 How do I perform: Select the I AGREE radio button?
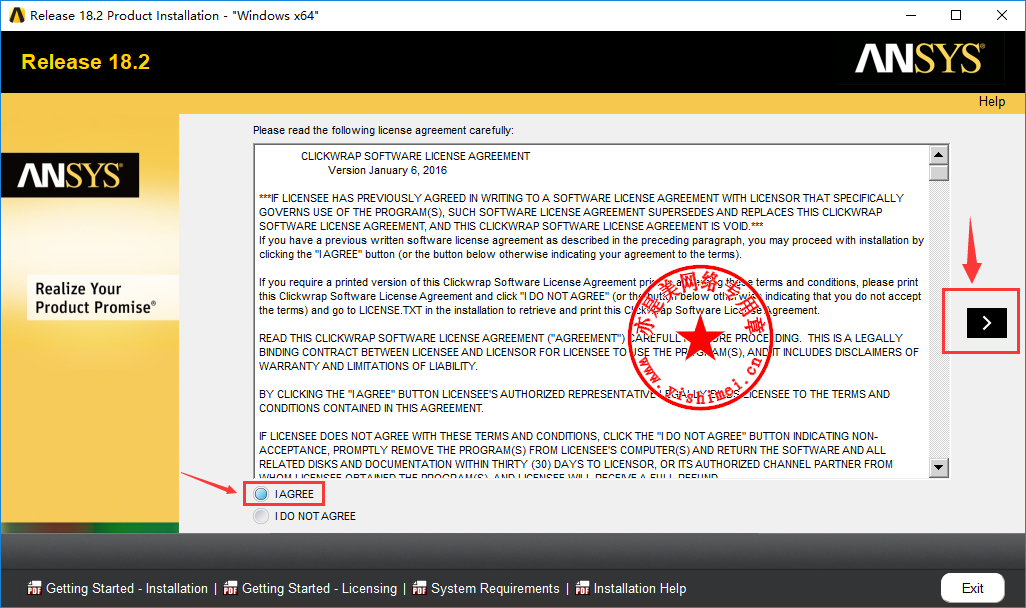[261, 494]
